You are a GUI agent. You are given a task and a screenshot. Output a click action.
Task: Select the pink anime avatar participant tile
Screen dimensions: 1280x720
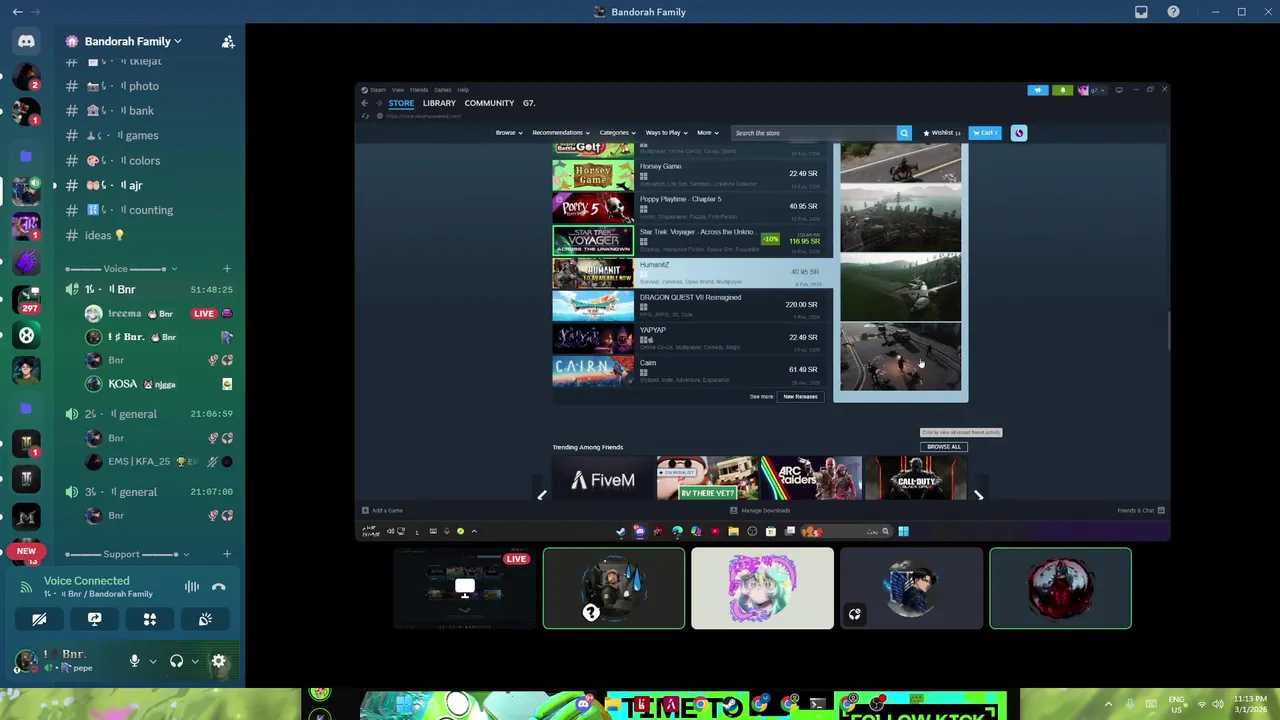click(762, 588)
